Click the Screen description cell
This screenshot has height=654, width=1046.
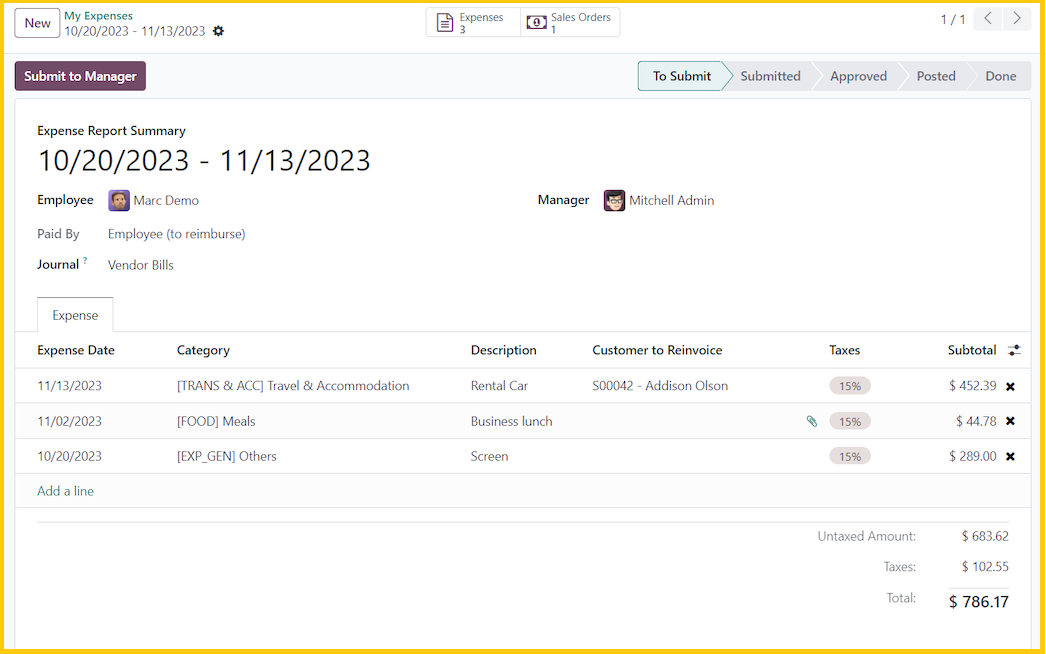pos(490,456)
